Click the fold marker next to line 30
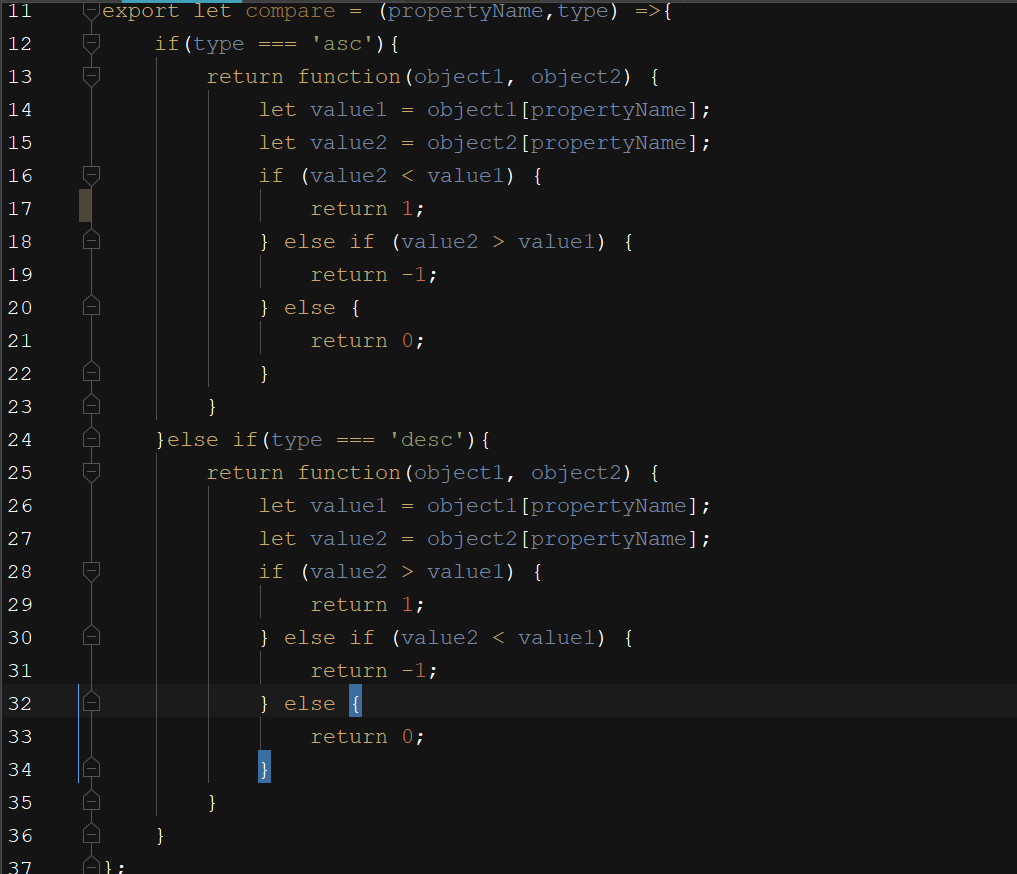Screen dimensions: 1017x874 coord(90,637)
